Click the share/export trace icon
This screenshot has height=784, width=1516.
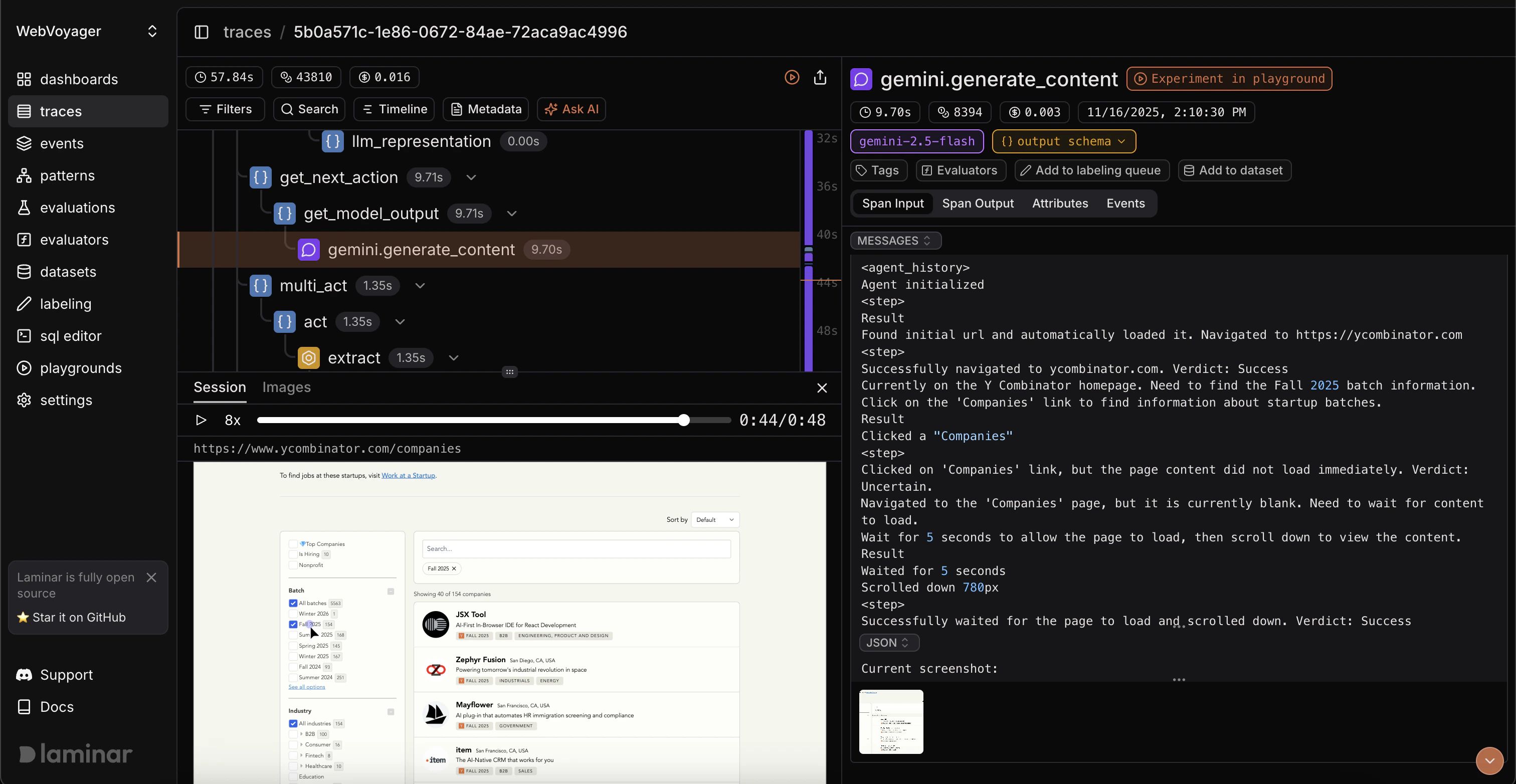[x=820, y=77]
